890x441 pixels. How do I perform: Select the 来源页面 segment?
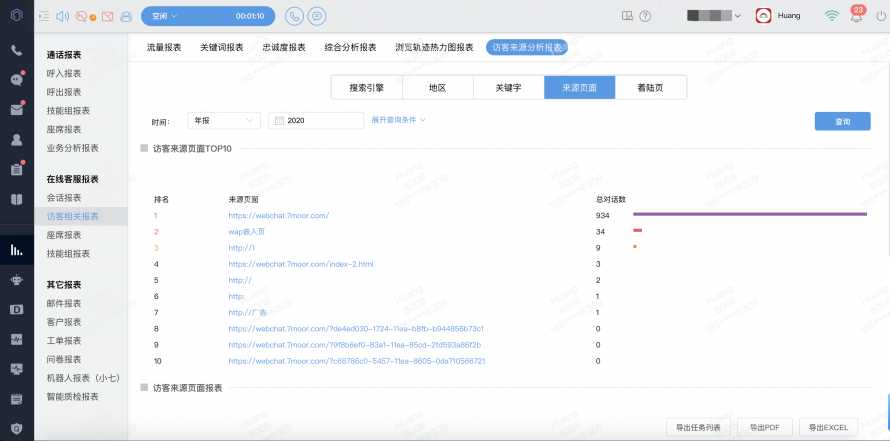pyautogui.click(x=580, y=87)
